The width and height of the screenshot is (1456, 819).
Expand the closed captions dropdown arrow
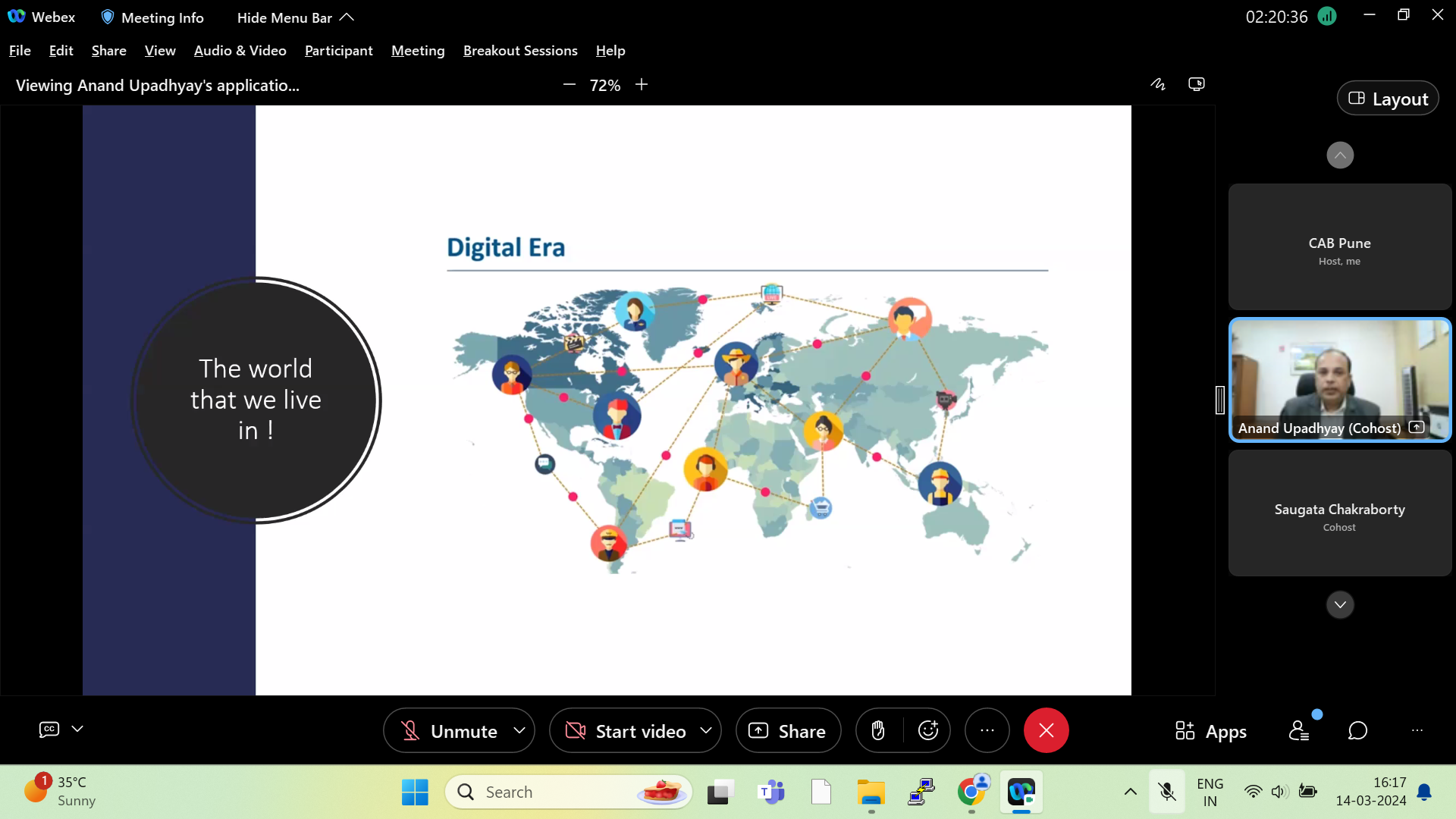tap(77, 730)
